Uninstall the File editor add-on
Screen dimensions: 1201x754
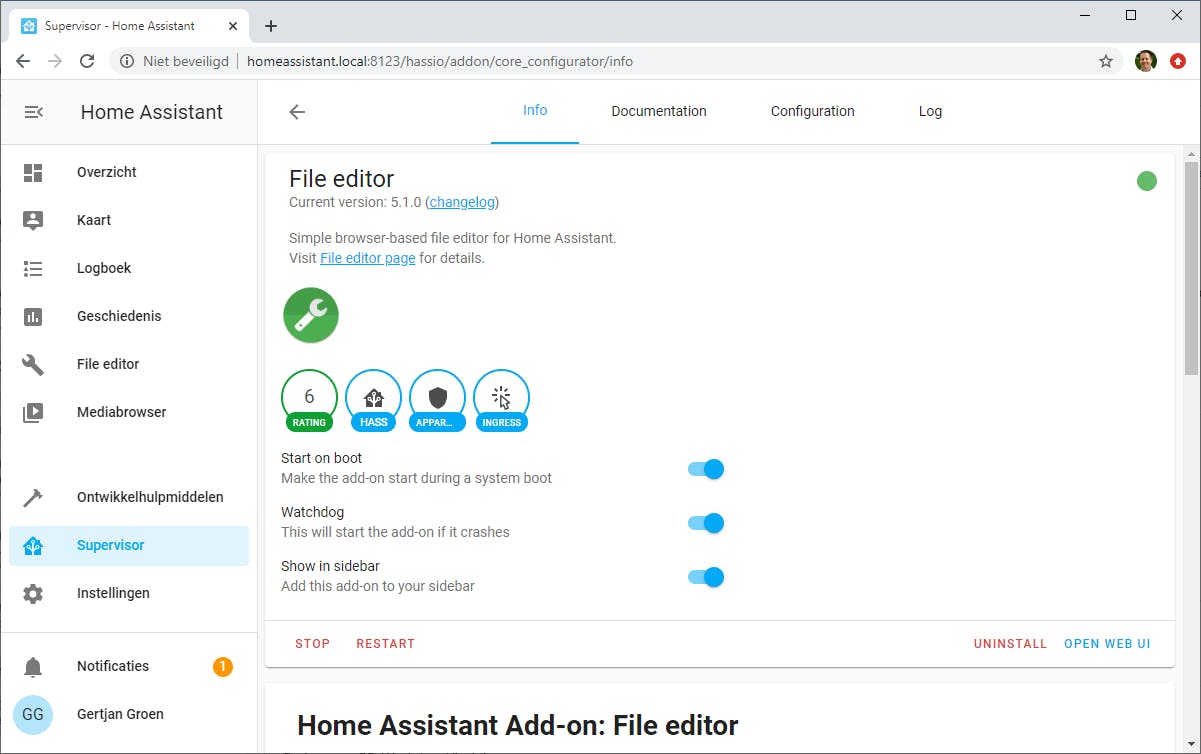(x=1010, y=644)
